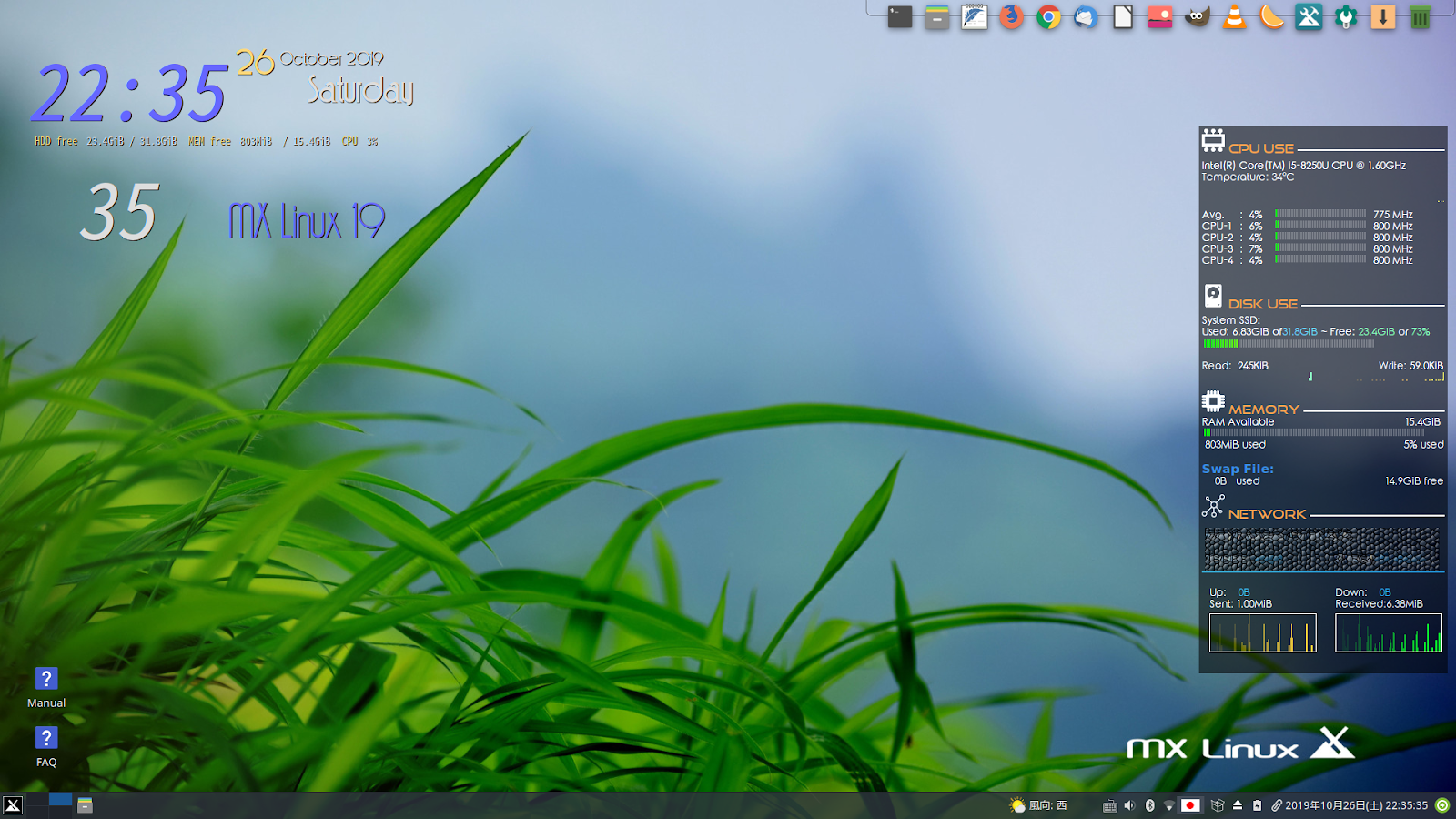Click the keyboard tray icon
Viewport: 1456px width, 819px height.
[1109, 805]
